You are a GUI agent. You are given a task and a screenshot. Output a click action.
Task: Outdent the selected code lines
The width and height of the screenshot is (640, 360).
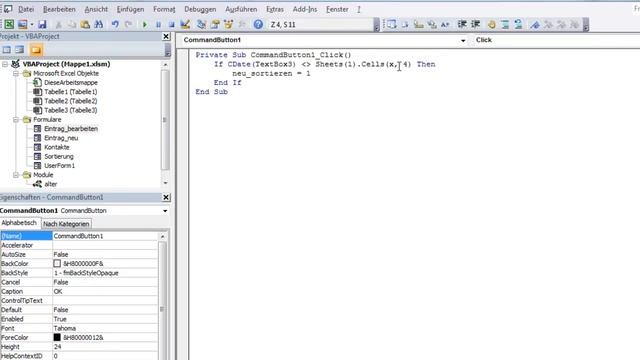click(x=475, y=24)
